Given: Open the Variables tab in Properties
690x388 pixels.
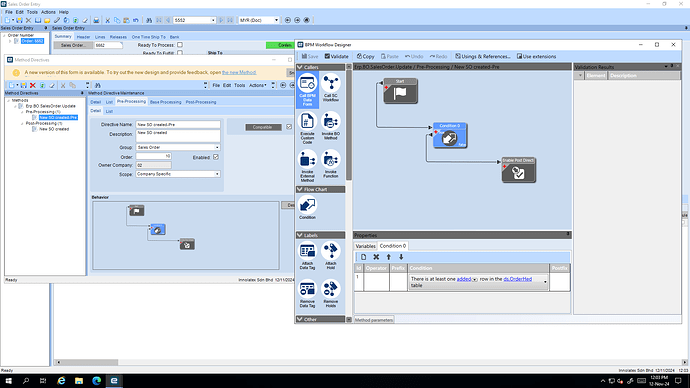Looking at the screenshot, I should pyautogui.click(x=365, y=246).
